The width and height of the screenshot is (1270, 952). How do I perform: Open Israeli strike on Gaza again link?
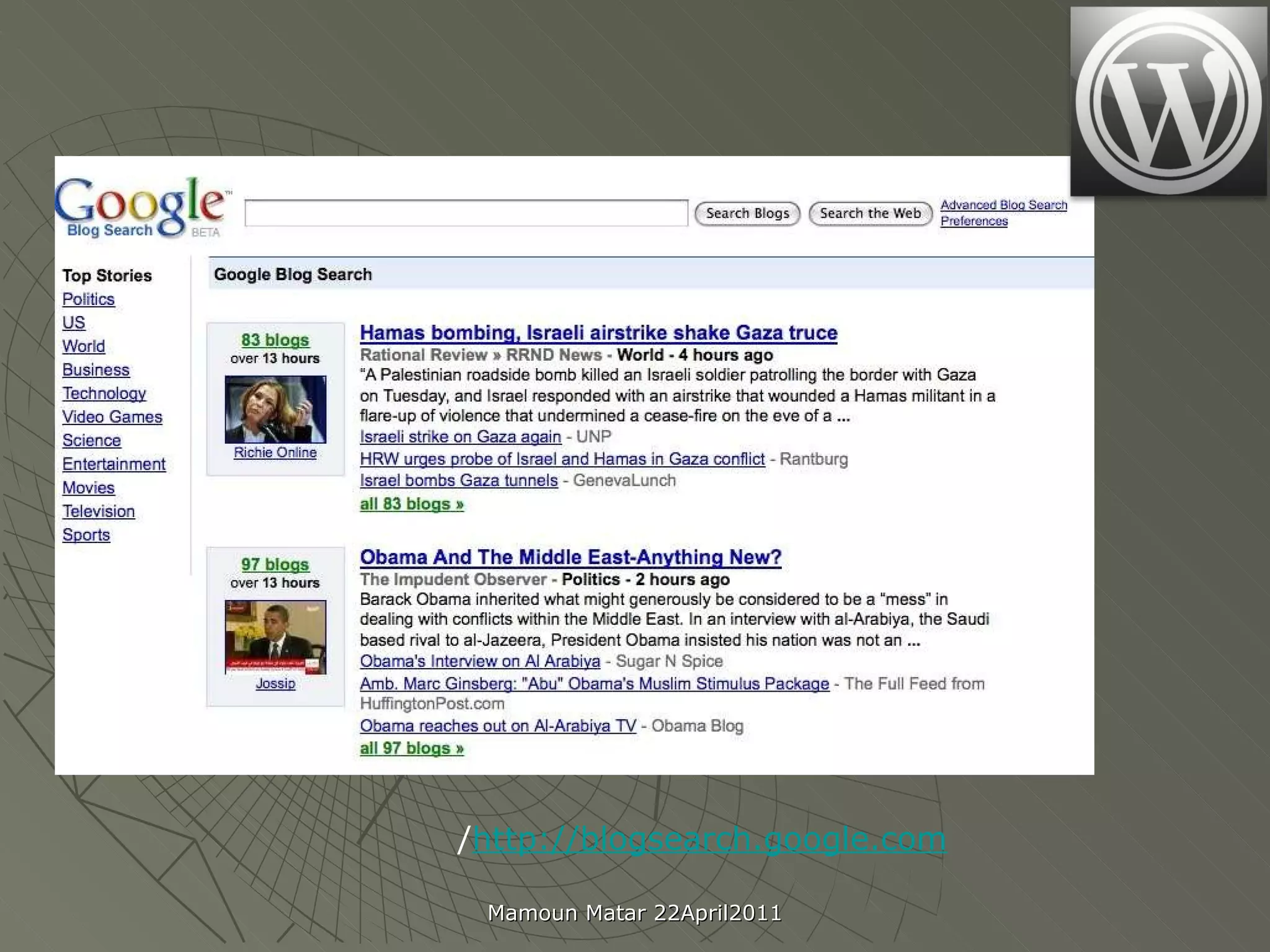tap(461, 437)
